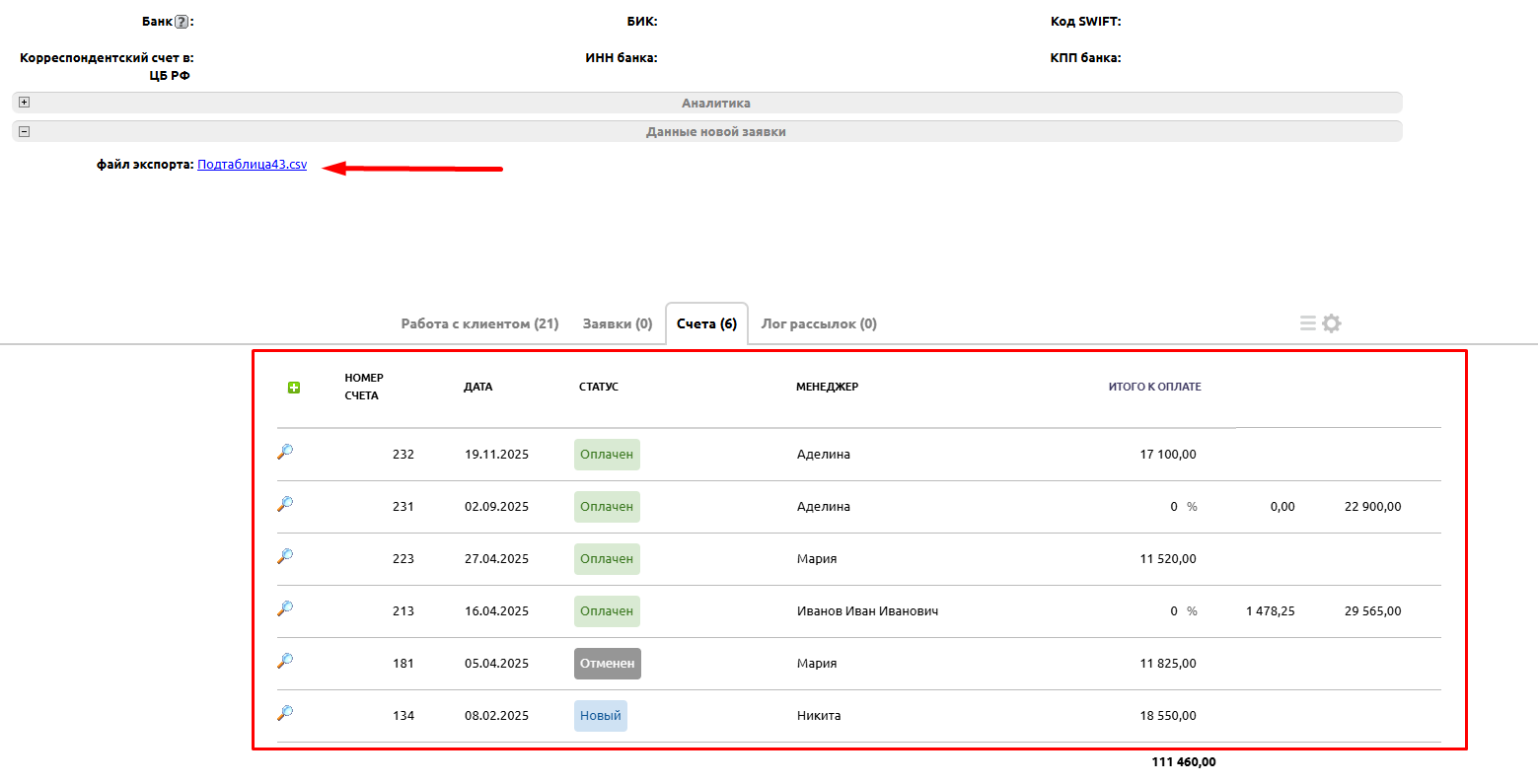Open invoice 213 via magnifier icon
Screen dimensions: 1538x784
pyautogui.click(x=285, y=608)
